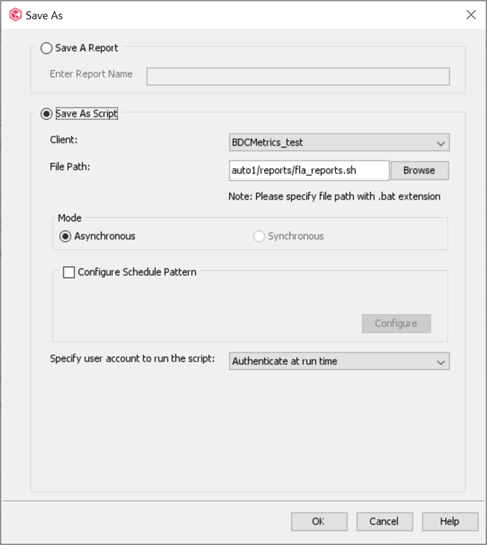Confirm with the OK button

(x=319, y=521)
